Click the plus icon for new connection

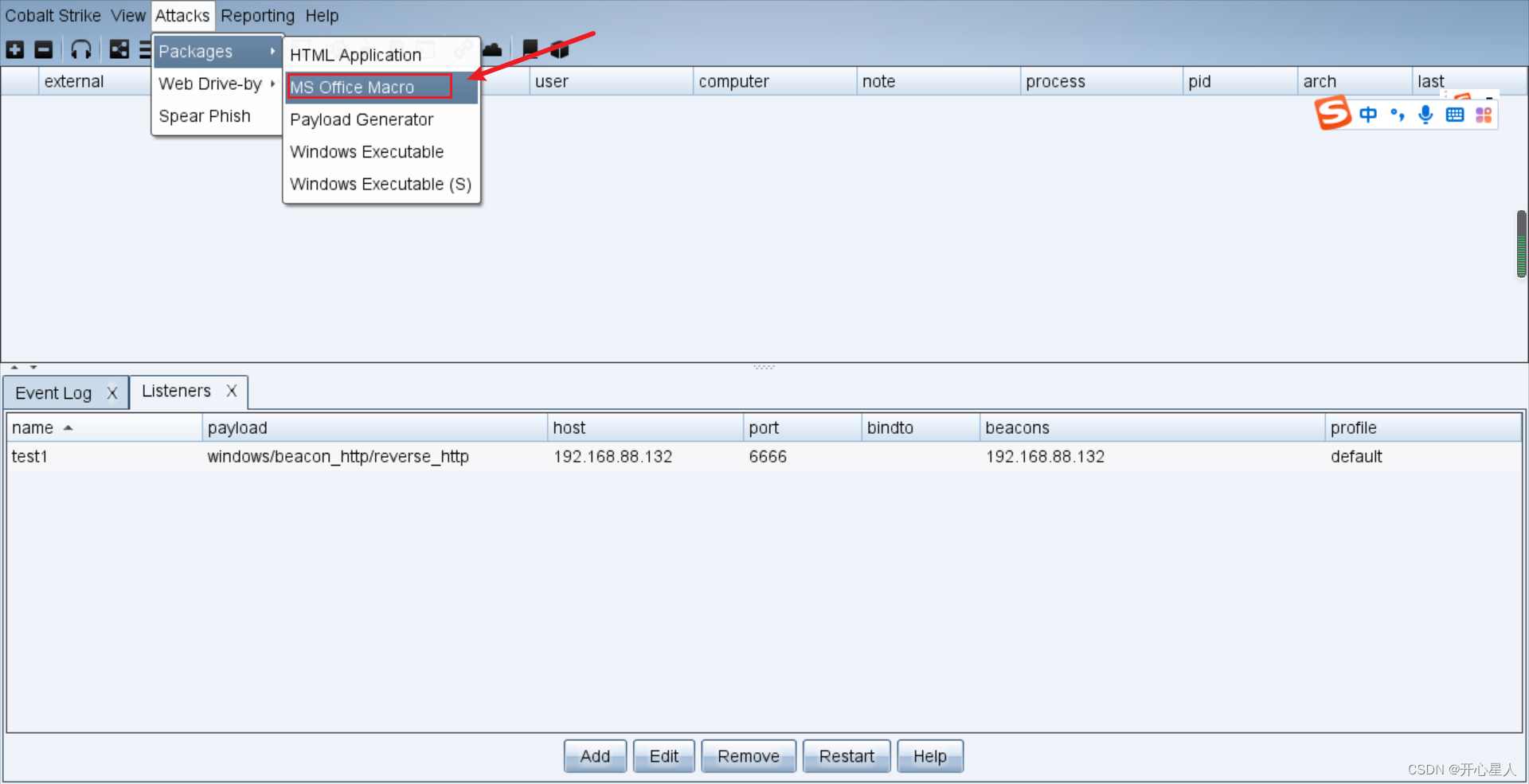click(x=15, y=50)
